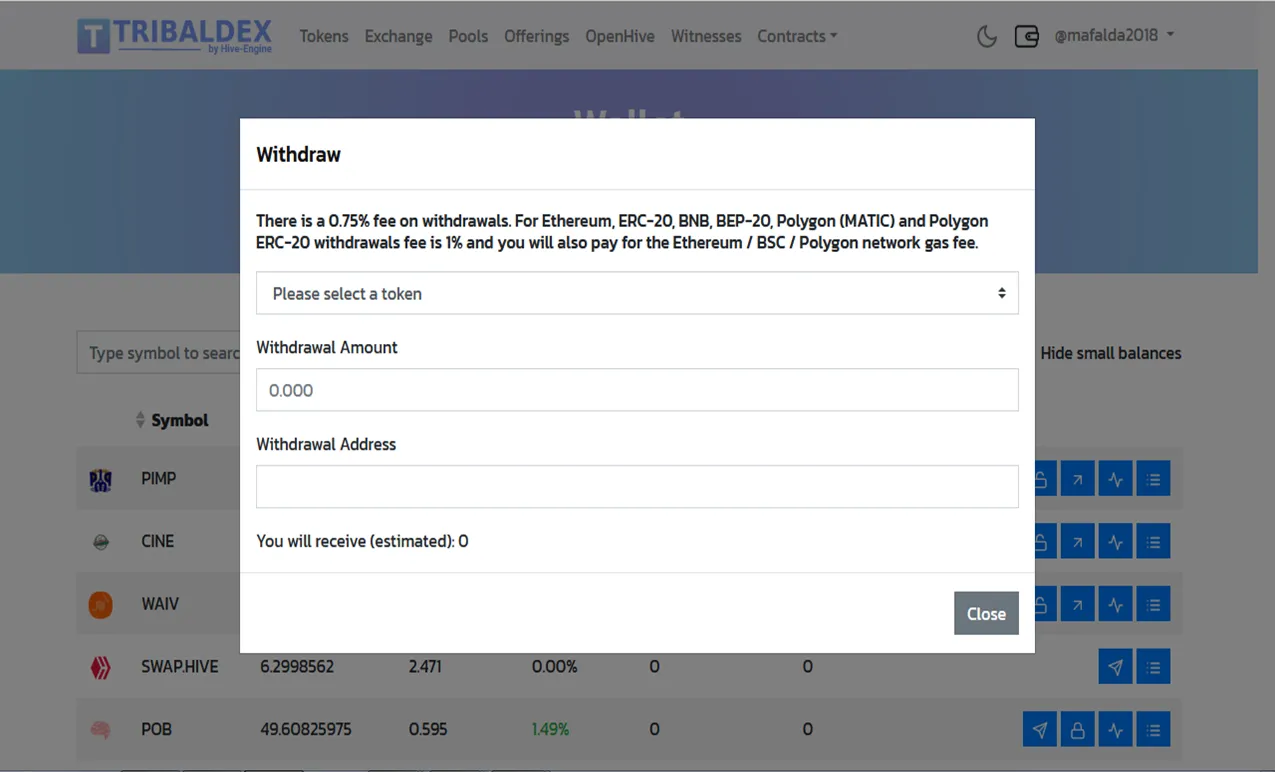This screenshot has width=1275, height=772.
Task: Navigate to Pools
Action: [468, 36]
